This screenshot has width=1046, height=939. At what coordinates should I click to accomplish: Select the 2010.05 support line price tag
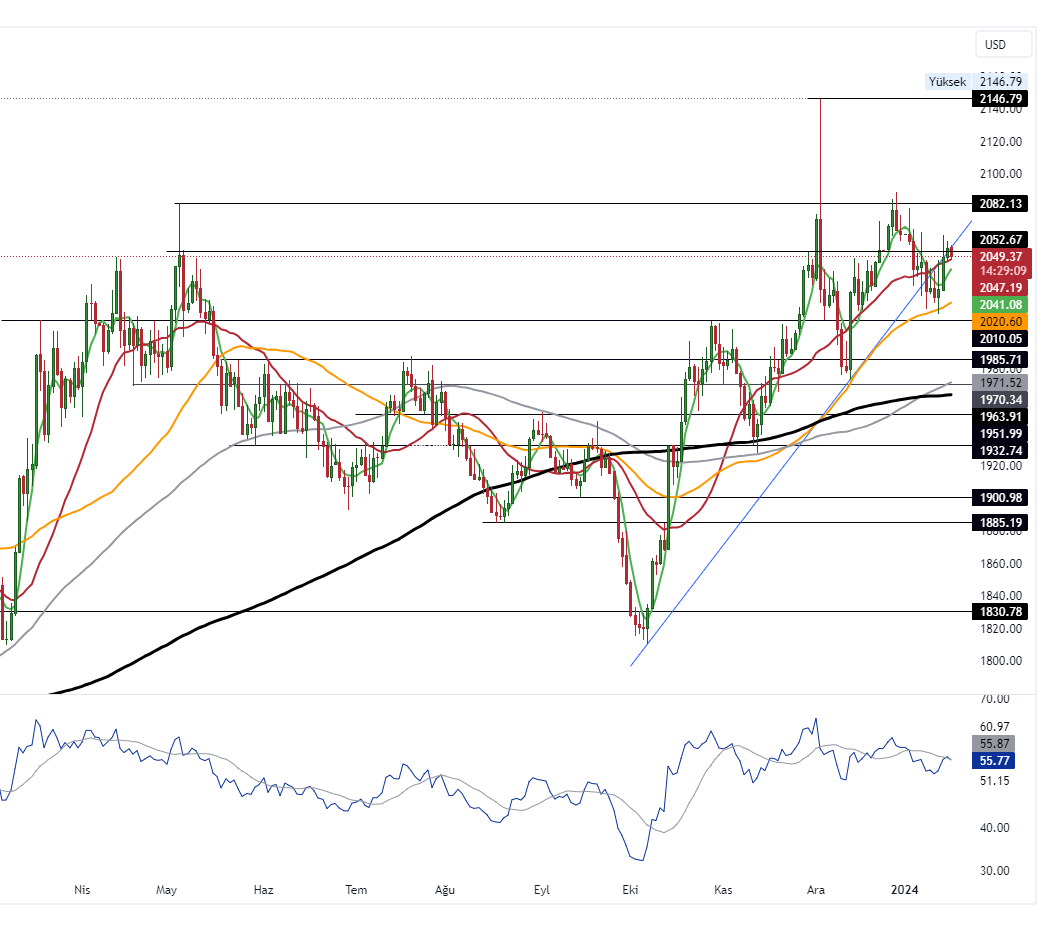pyautogui.click(x=1001, y=339)
